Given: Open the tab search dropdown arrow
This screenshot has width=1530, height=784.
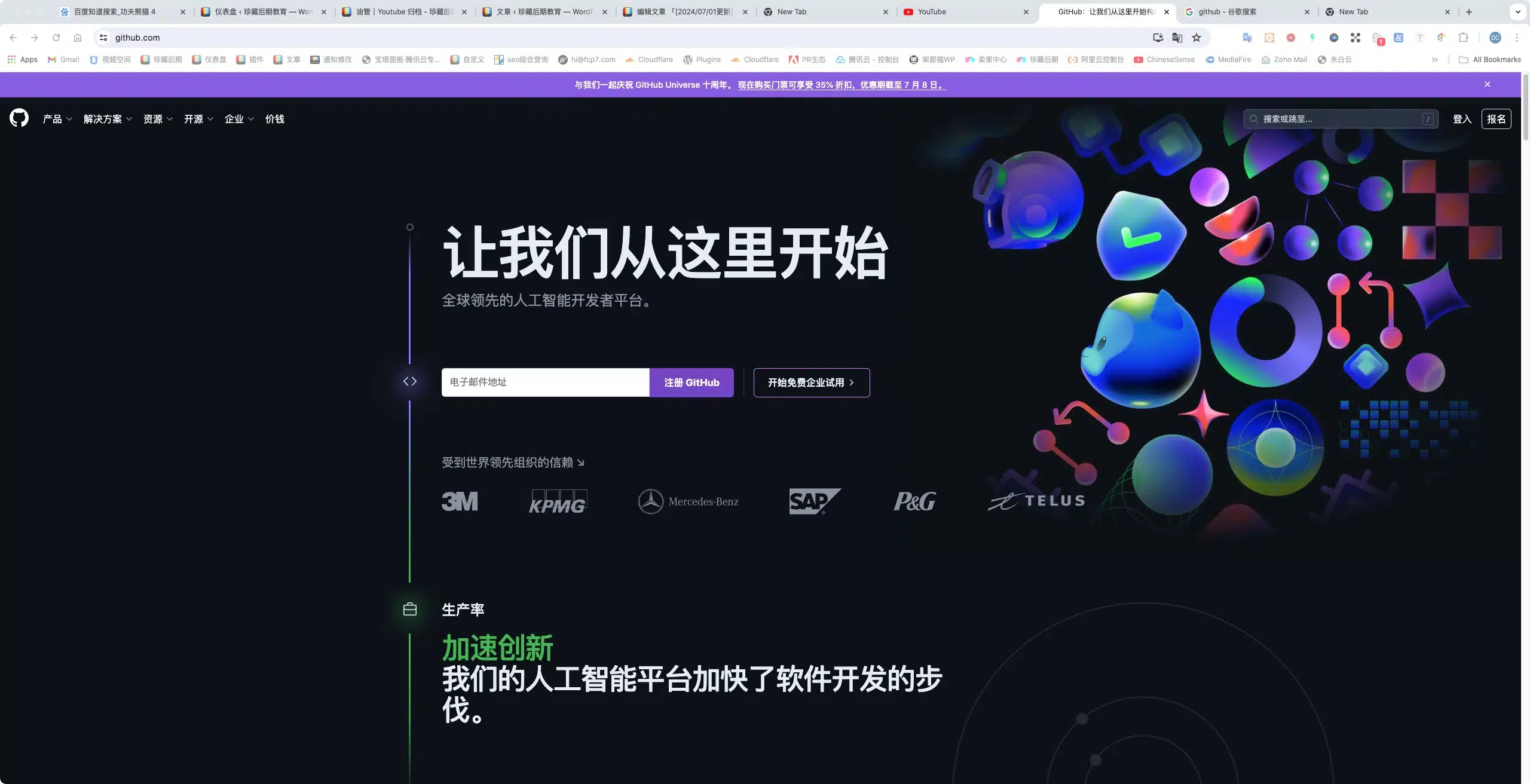Looking at the screenshot, I should point(1517,12).
